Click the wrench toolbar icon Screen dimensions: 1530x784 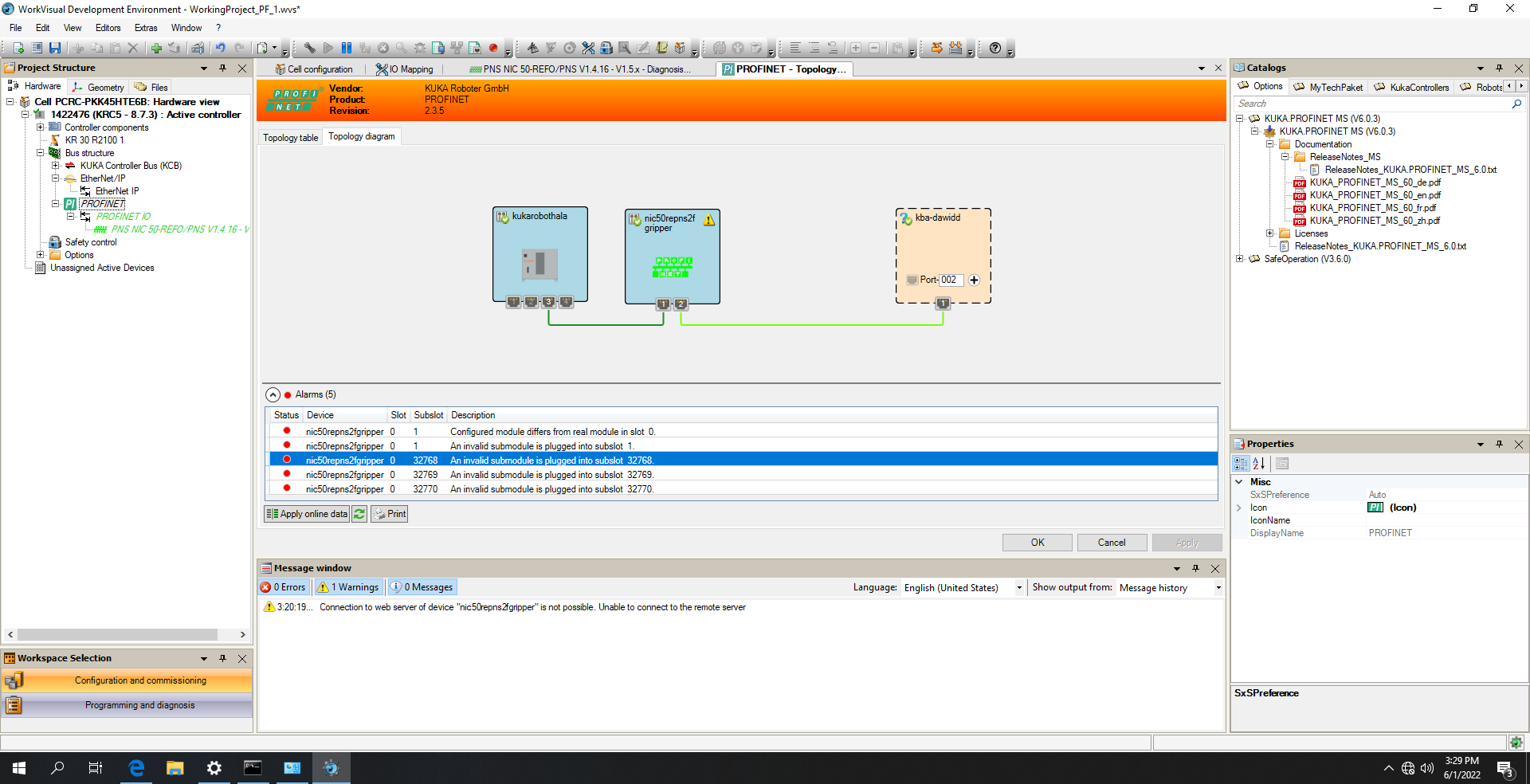[310, 49]
